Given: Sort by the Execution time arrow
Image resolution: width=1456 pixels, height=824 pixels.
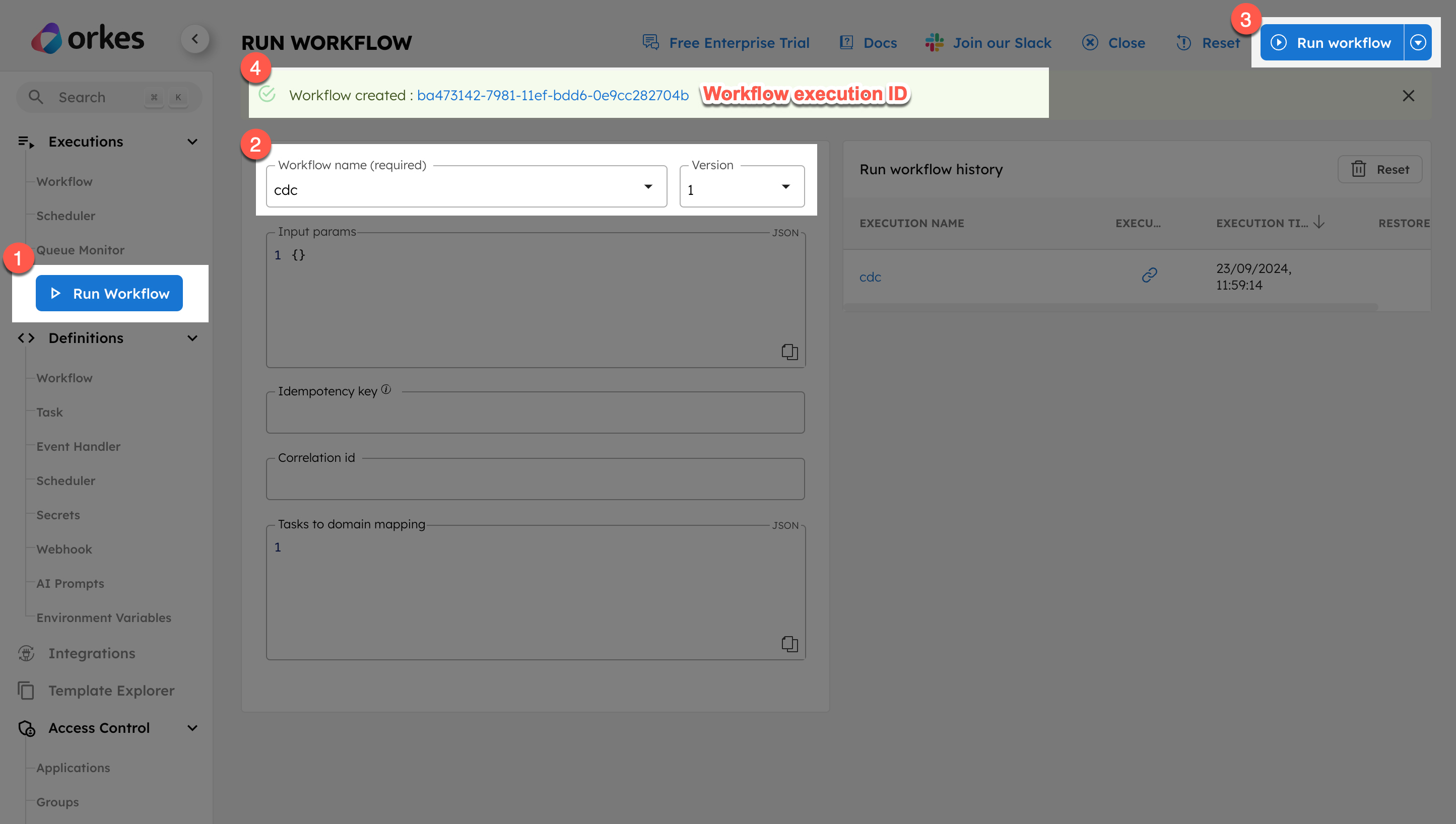Looking at the screenshot, I should point(1319,223).
